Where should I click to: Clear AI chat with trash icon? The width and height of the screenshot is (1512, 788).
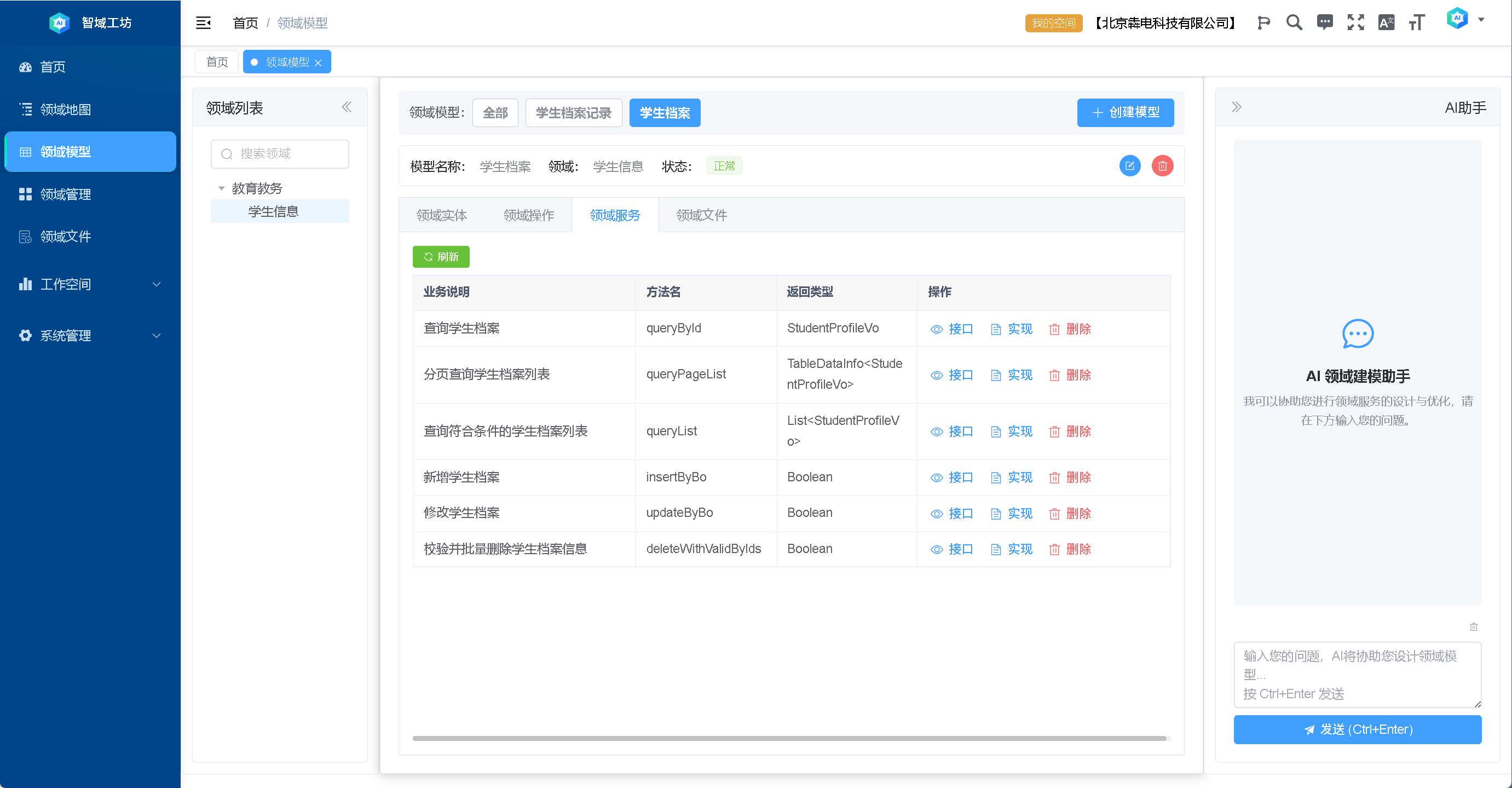[1473, 627]
